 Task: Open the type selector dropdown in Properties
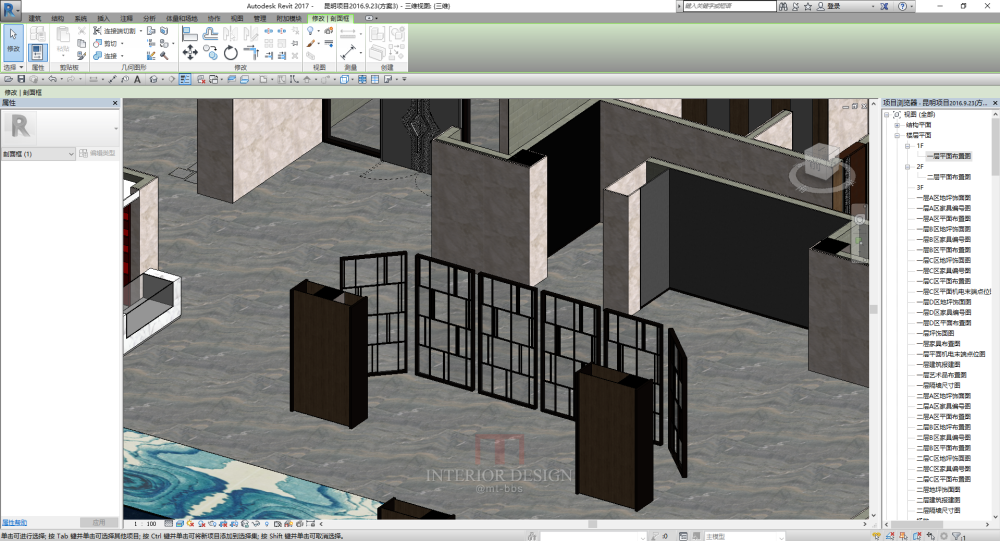pyautogui.click(x=116, y=127)
